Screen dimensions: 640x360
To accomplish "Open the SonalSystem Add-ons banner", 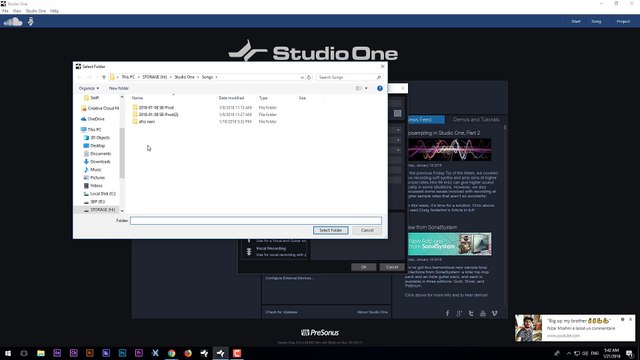I will 449,244.
